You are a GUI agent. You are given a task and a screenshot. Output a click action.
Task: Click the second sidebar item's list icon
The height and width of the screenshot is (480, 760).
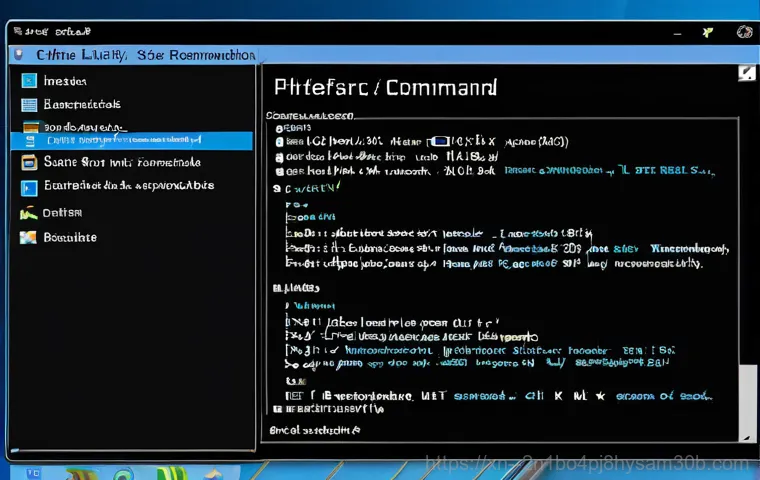(29, 104)
